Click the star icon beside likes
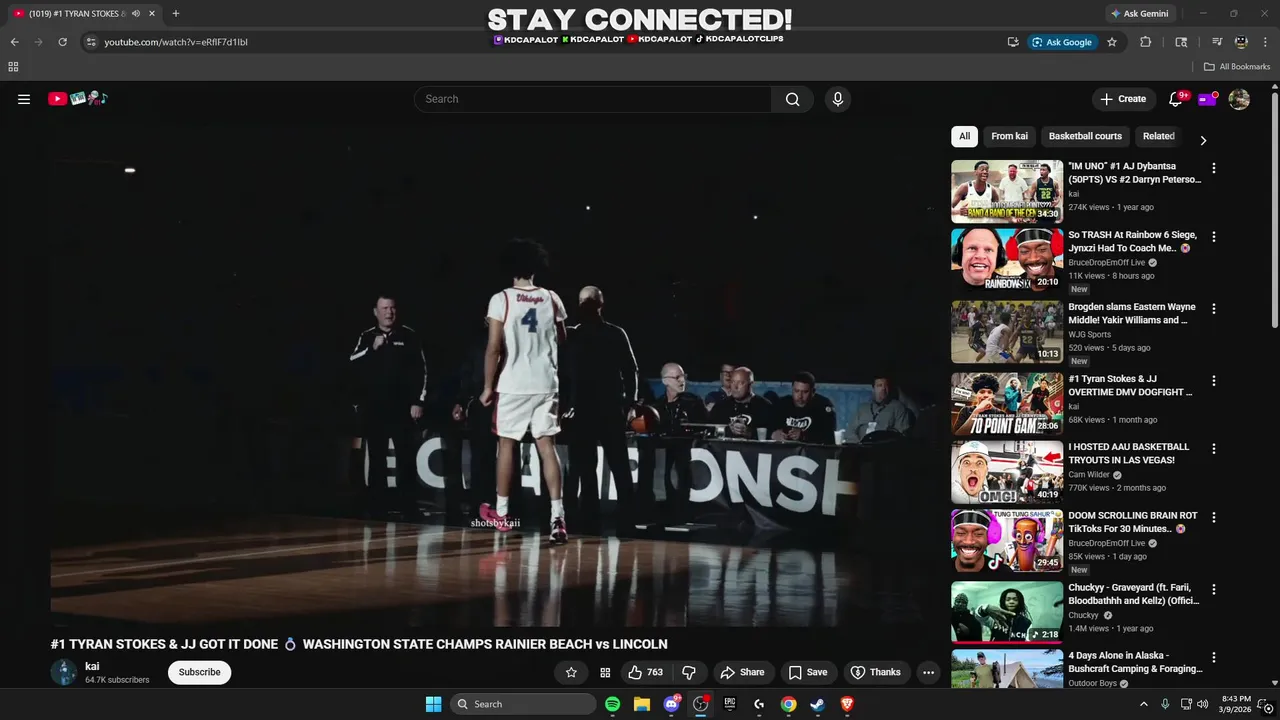The height and width of the screenshot is (720, 1280). pyautogui.click(x=571, y=673)
